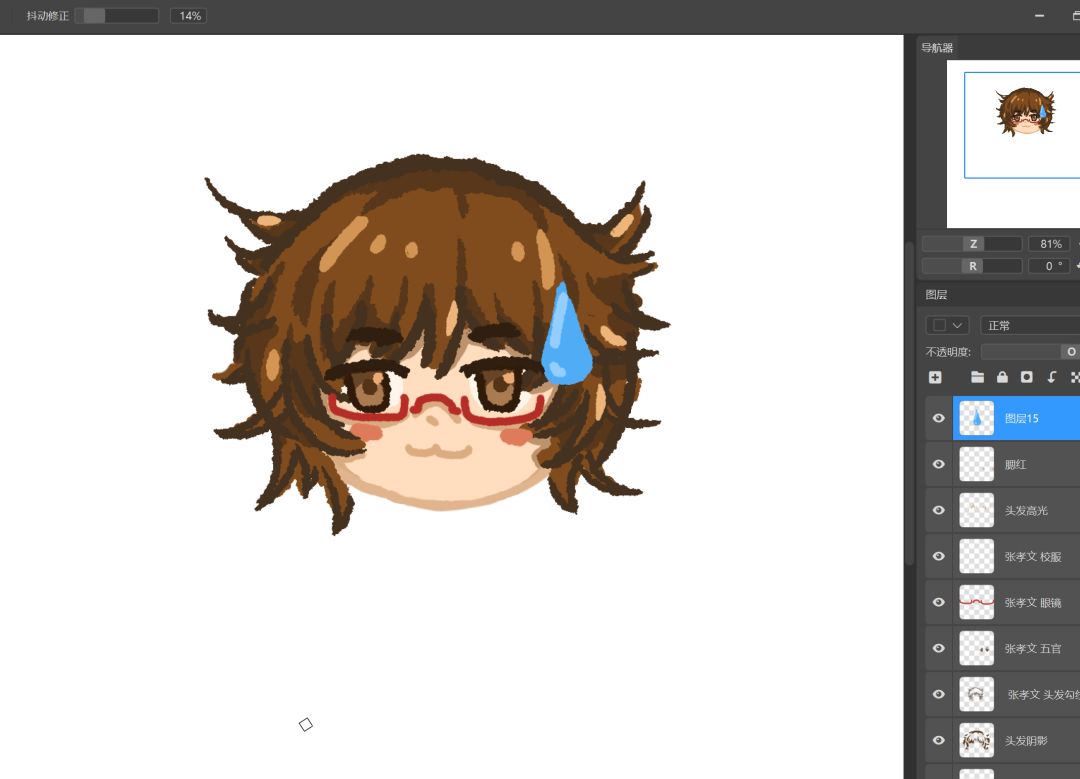Click the navigator canvas preview thumbnail
1080x779 pixels.
(x=1013, y=143)
